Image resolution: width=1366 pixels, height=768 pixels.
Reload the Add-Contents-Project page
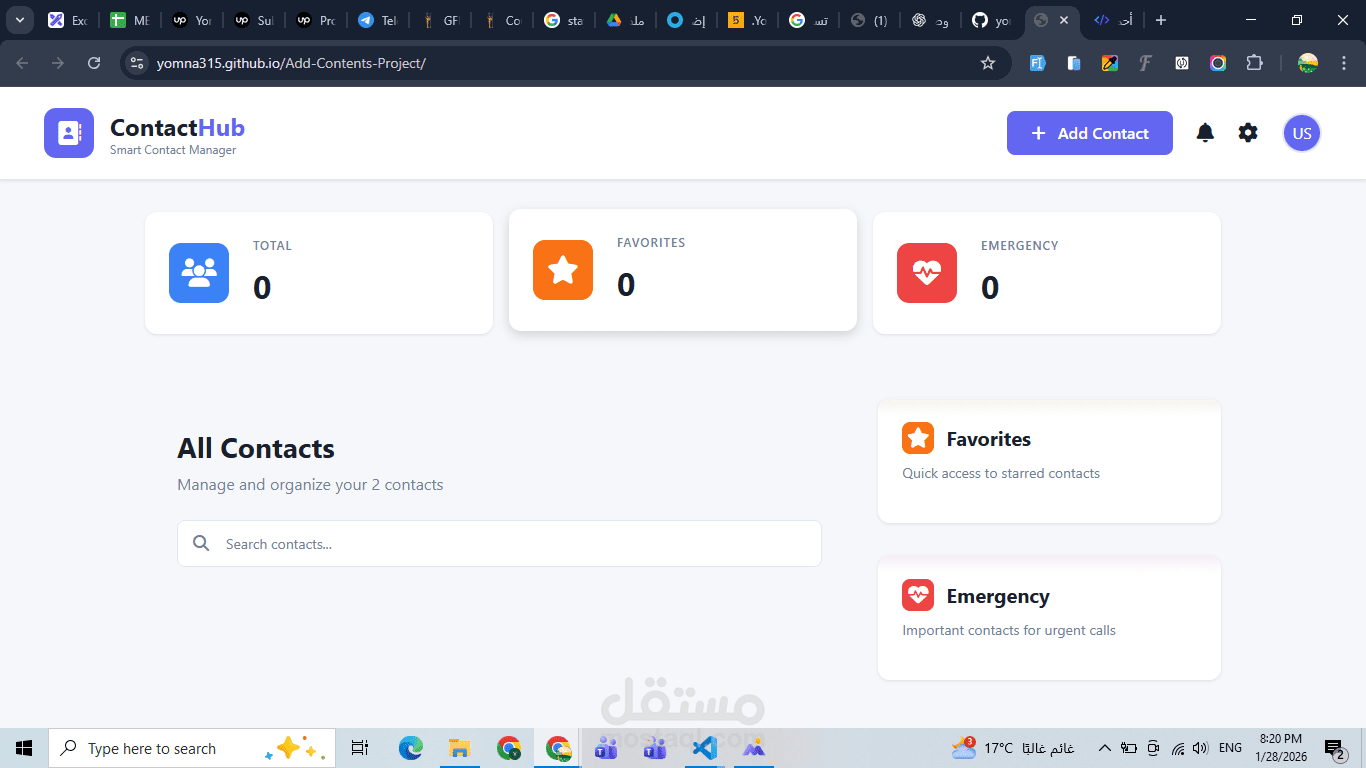[x=94, y=62]
